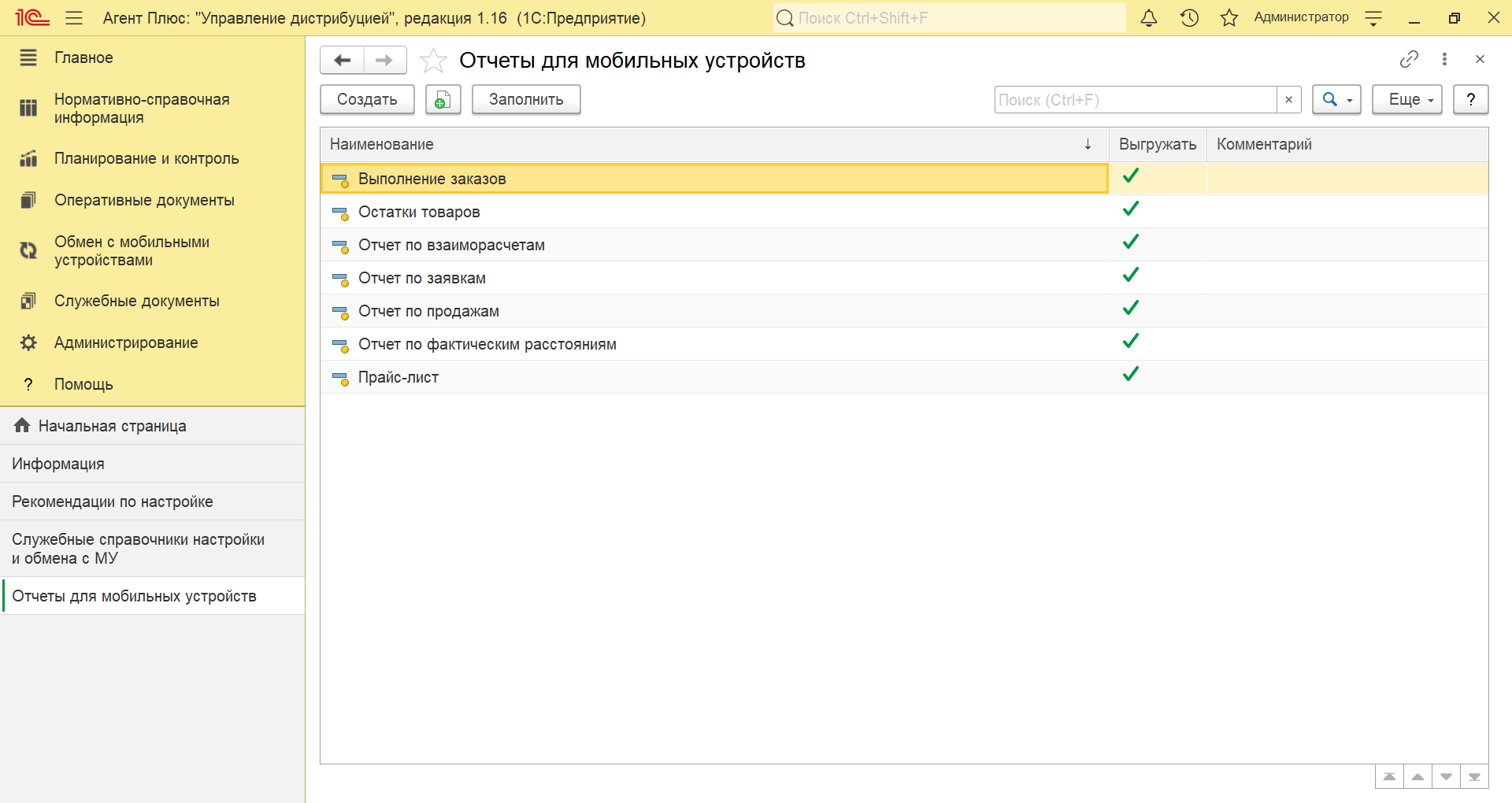
Task: Open the hamburger sections menu icon
Action: click(x=74, y=18)
